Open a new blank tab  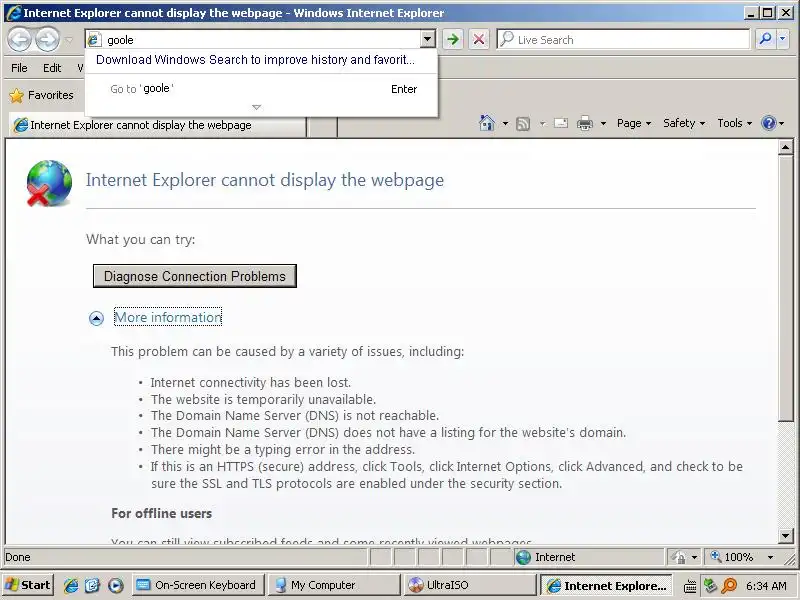pos(322,126)
